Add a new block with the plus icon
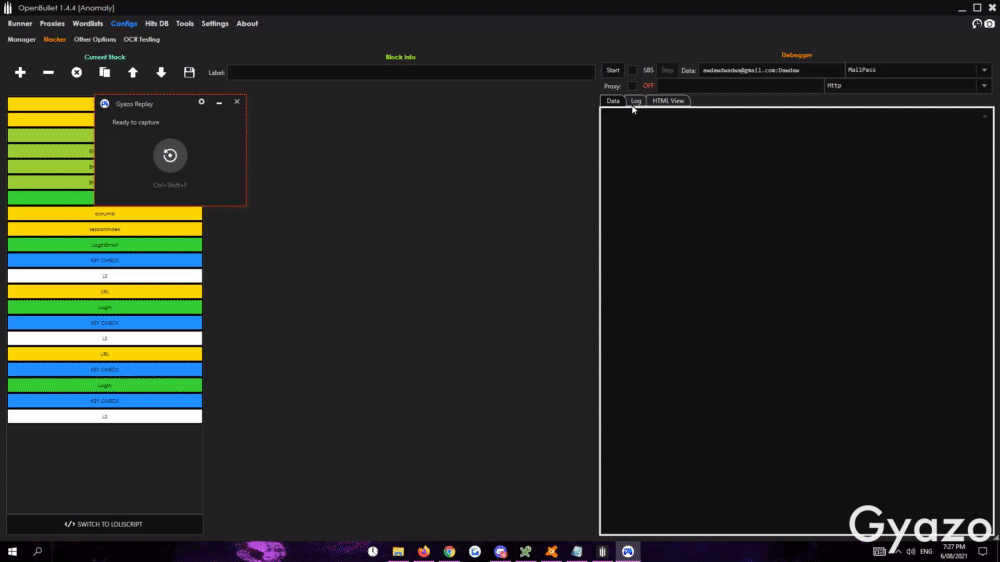 20,73
